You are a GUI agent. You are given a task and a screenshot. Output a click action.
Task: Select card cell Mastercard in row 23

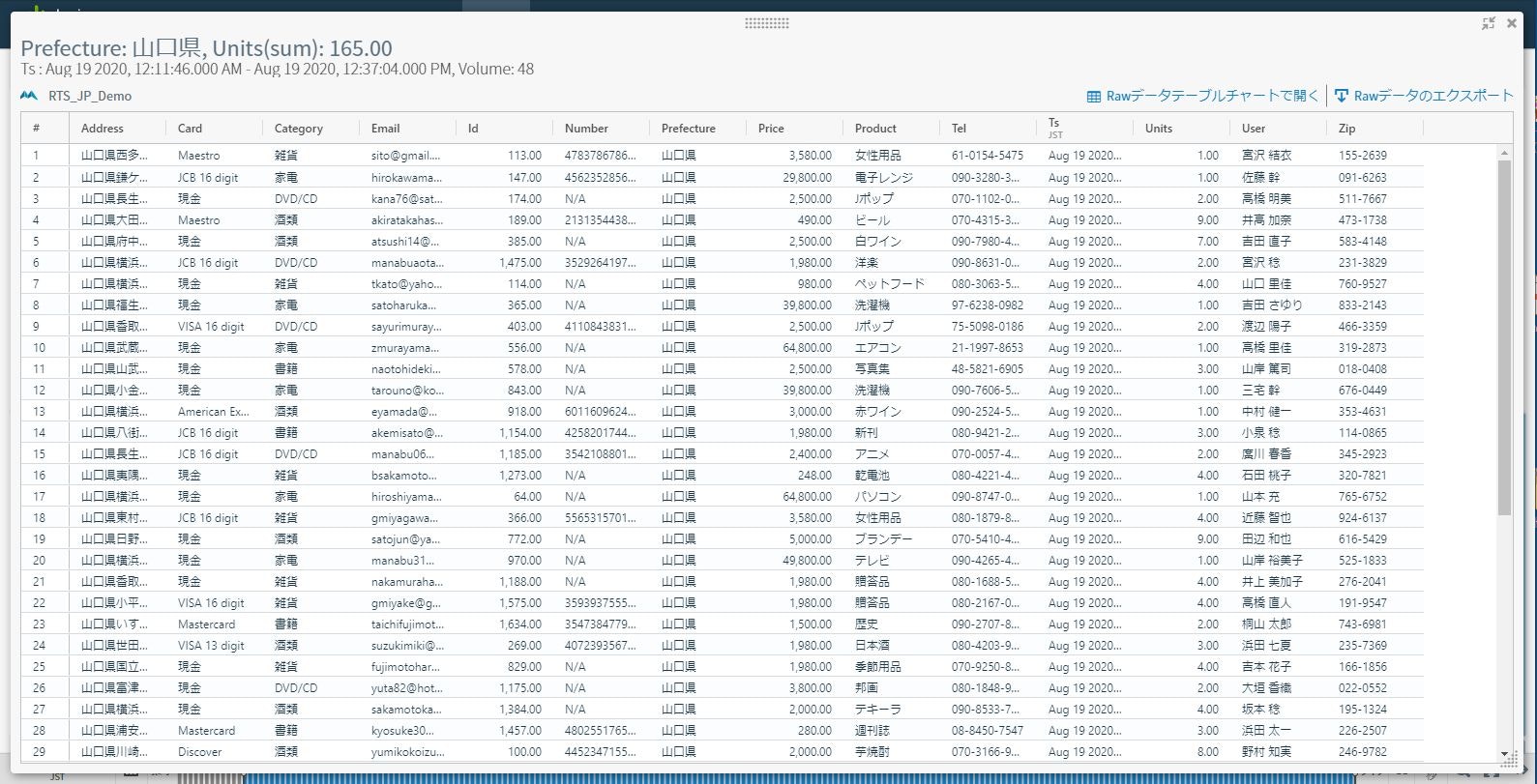click(x=207, y=624)
